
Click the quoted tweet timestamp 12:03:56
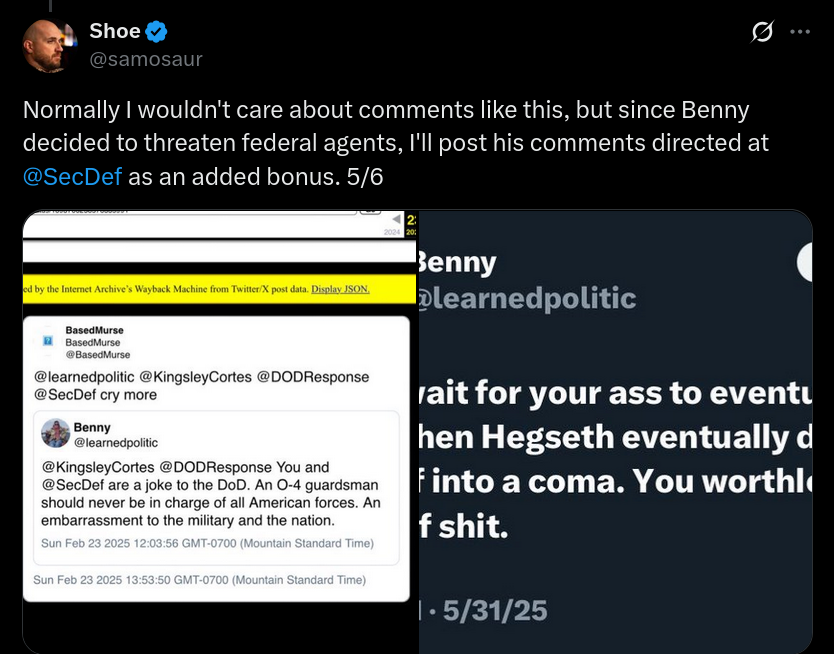207,543
